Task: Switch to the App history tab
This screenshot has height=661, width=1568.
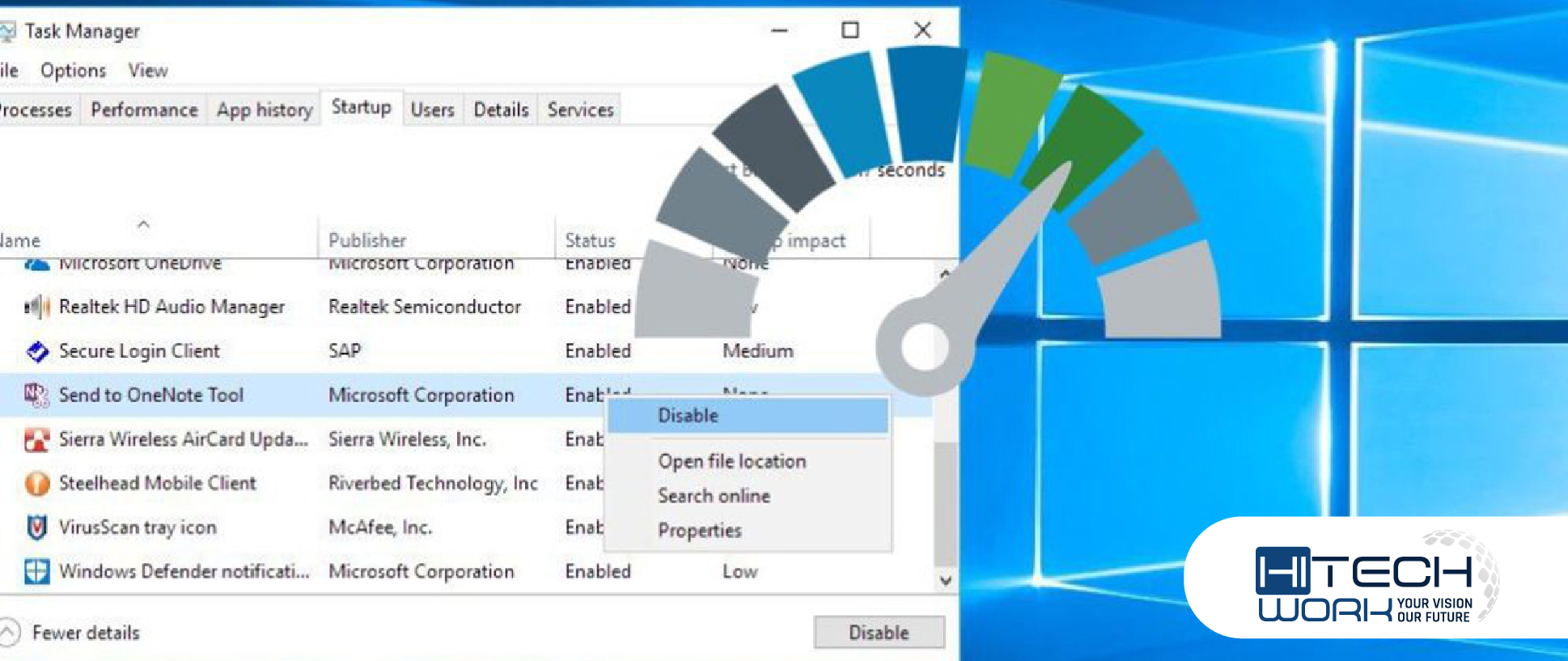Action: tap(265, 110)
